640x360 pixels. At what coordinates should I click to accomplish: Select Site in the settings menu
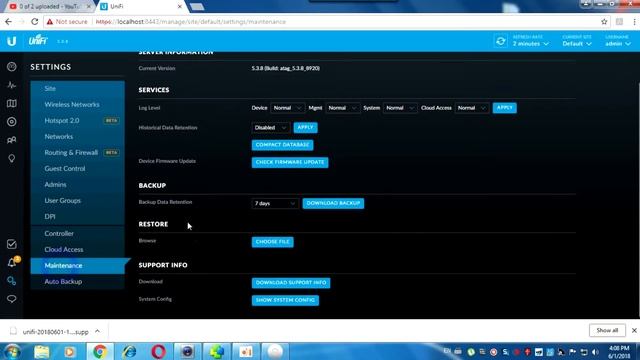[78, 89]
